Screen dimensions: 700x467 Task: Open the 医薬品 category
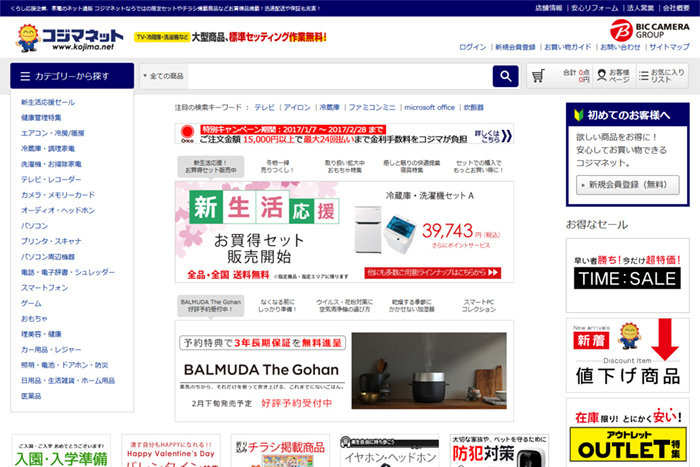pos(31,396)
